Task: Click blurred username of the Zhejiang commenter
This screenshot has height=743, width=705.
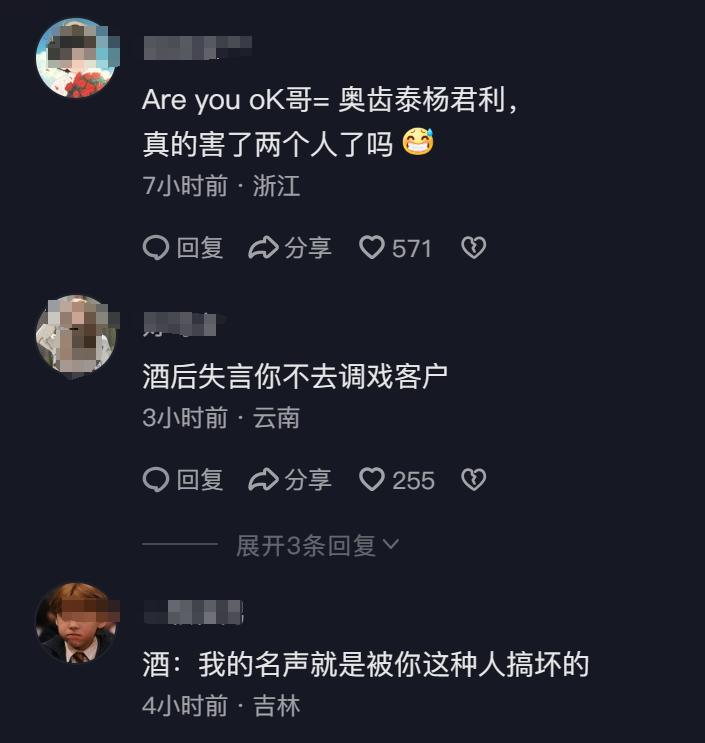Action: click(197, 45)
